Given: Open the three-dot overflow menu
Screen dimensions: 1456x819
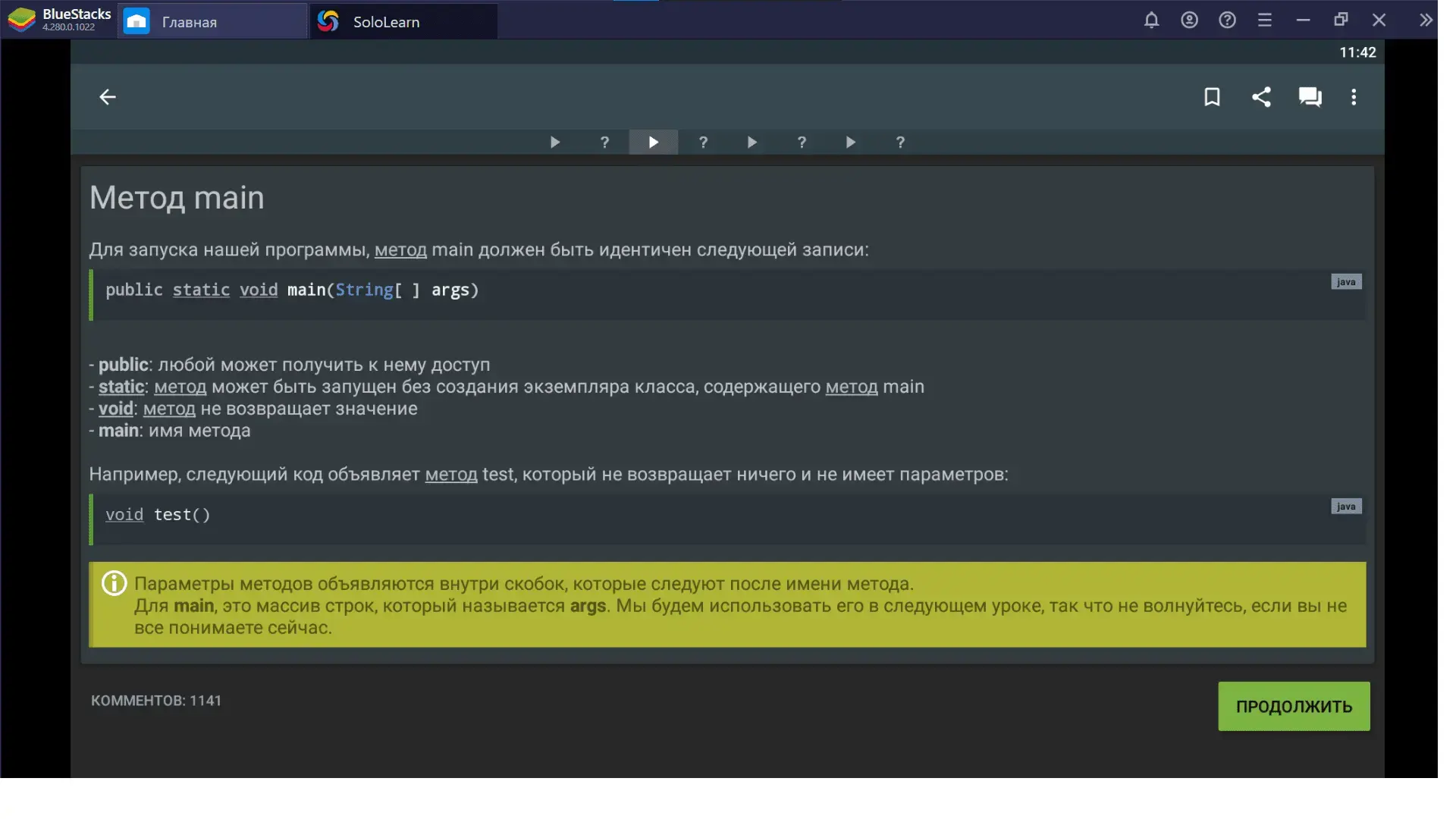Looking at the screenshot, I should coord(1354,97).
